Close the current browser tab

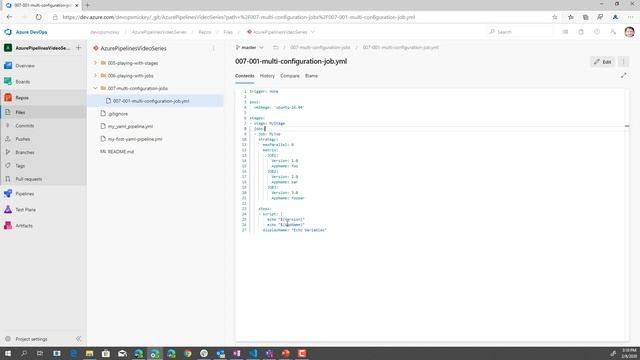click(x=76, y=5)
